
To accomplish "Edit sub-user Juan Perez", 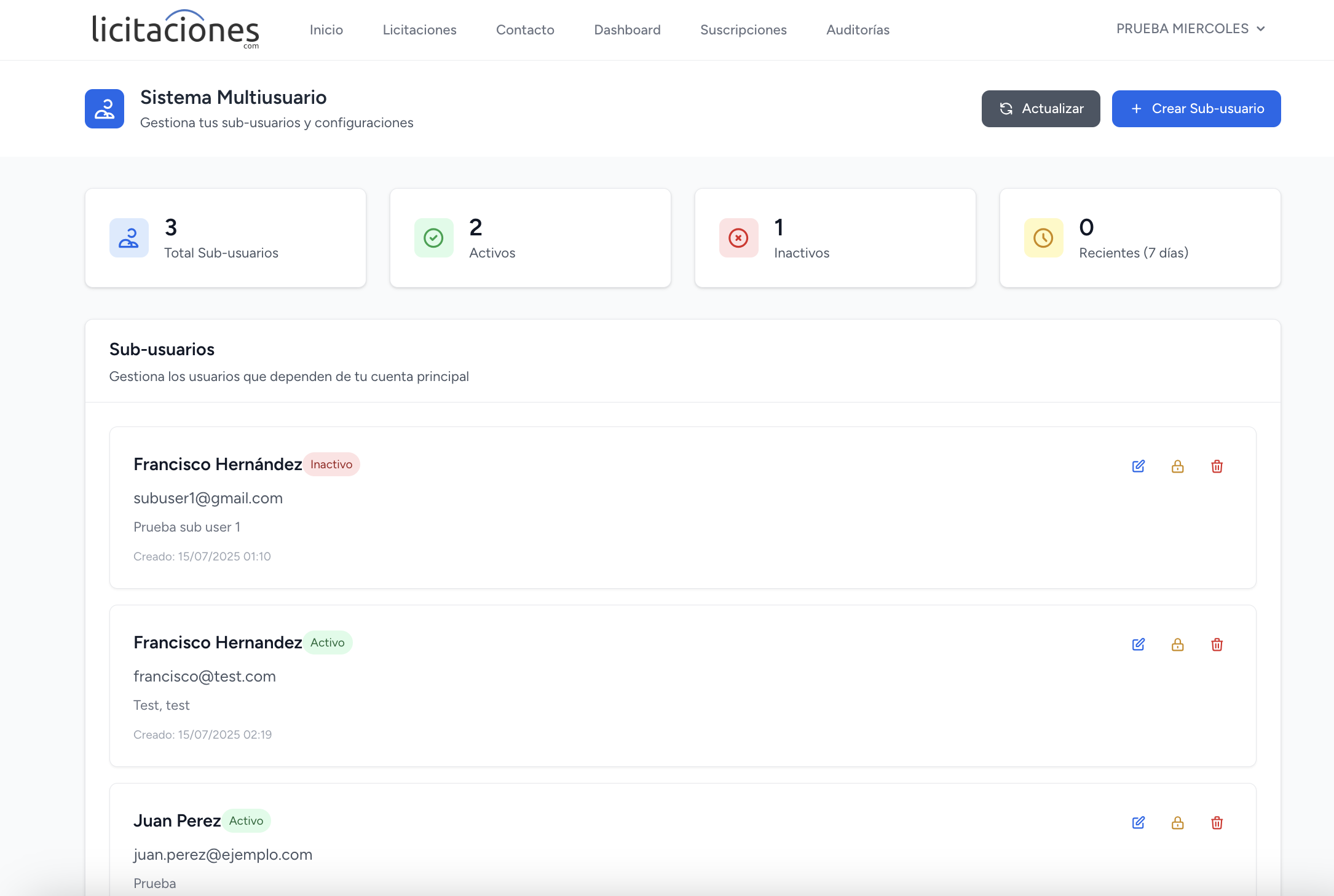I will tap(1139, 823).
